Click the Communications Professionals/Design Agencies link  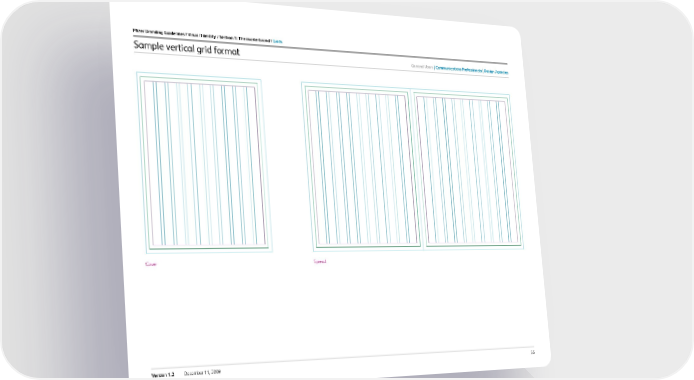coord(471,70)
